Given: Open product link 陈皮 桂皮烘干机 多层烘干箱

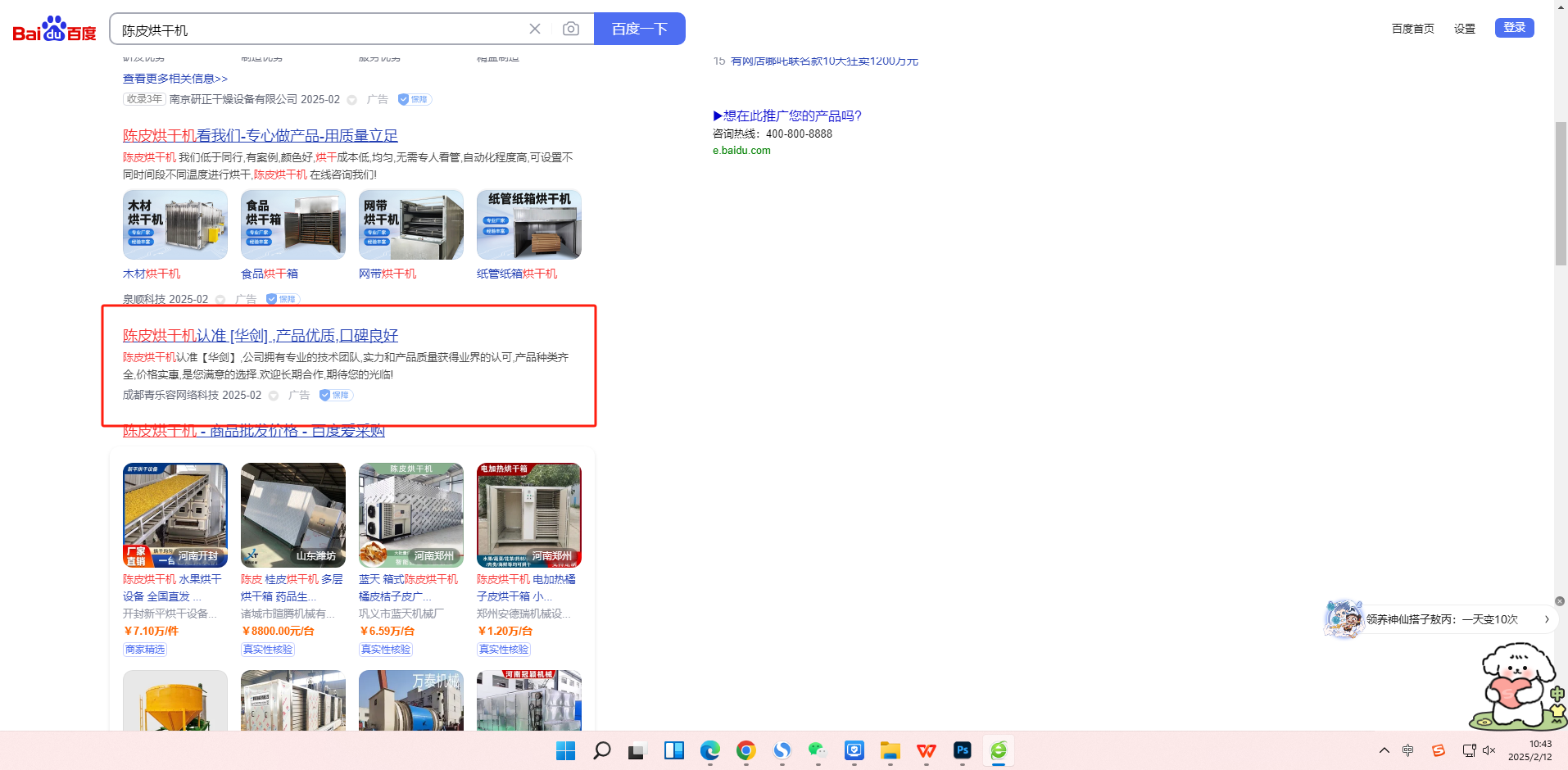Looking at the screenshot, I should click(x=292, y=588).
